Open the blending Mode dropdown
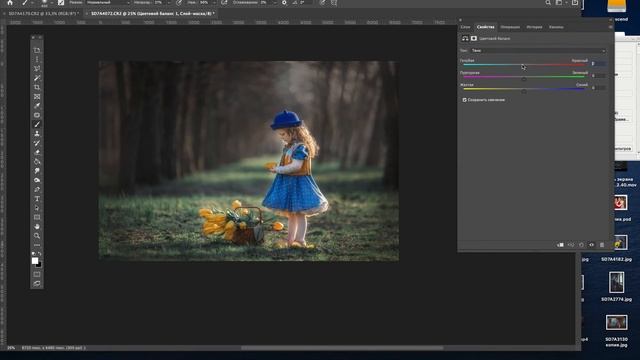Viewport: 640px width, 360px height. (108, 2)
